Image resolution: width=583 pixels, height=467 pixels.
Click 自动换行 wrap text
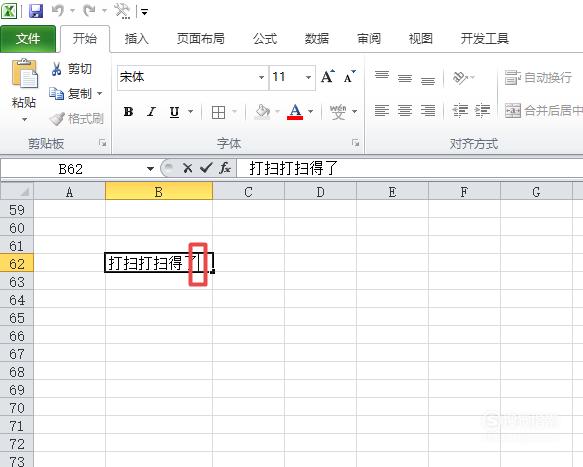538,77
